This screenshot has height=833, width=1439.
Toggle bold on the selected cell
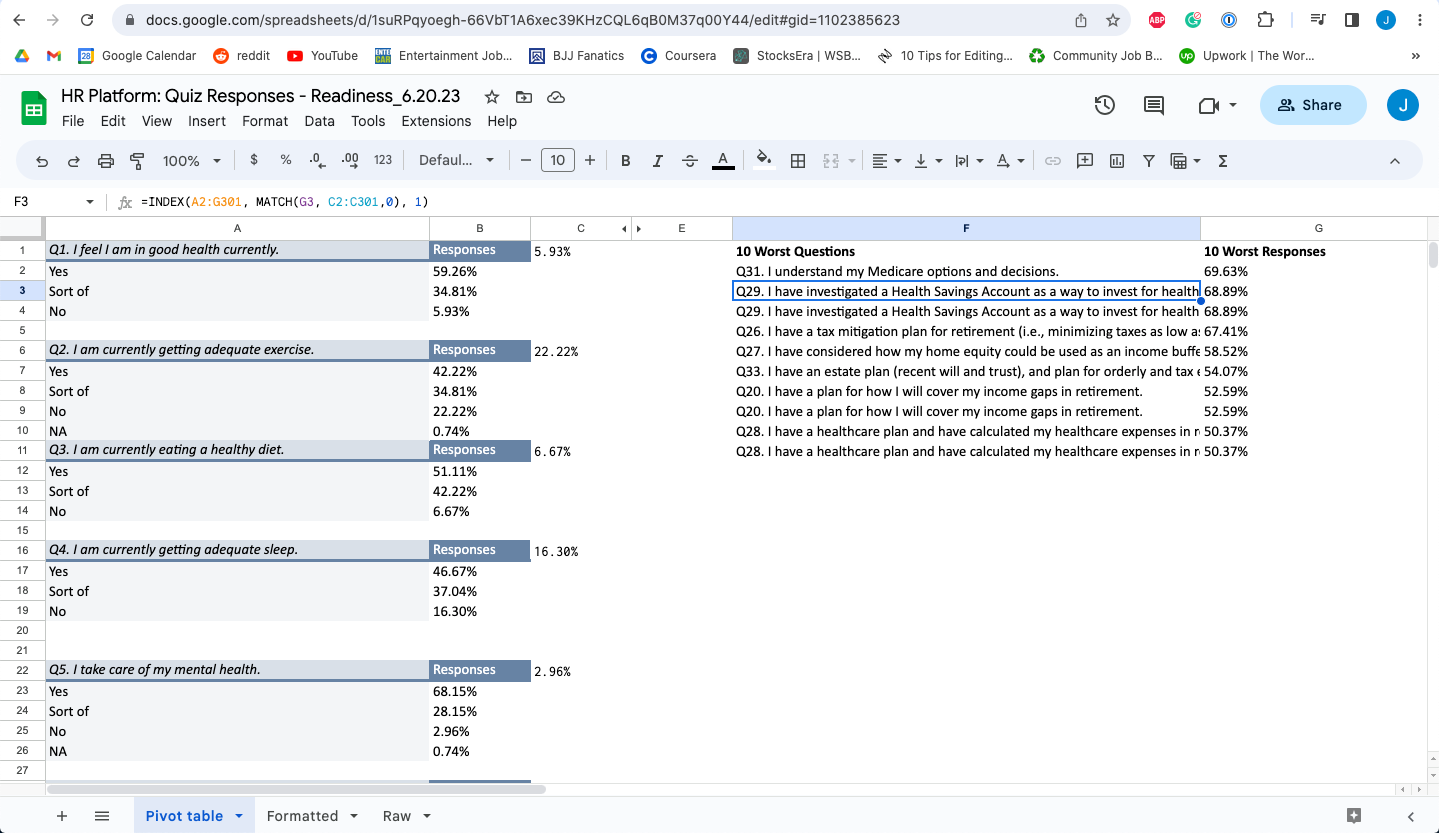624,160
